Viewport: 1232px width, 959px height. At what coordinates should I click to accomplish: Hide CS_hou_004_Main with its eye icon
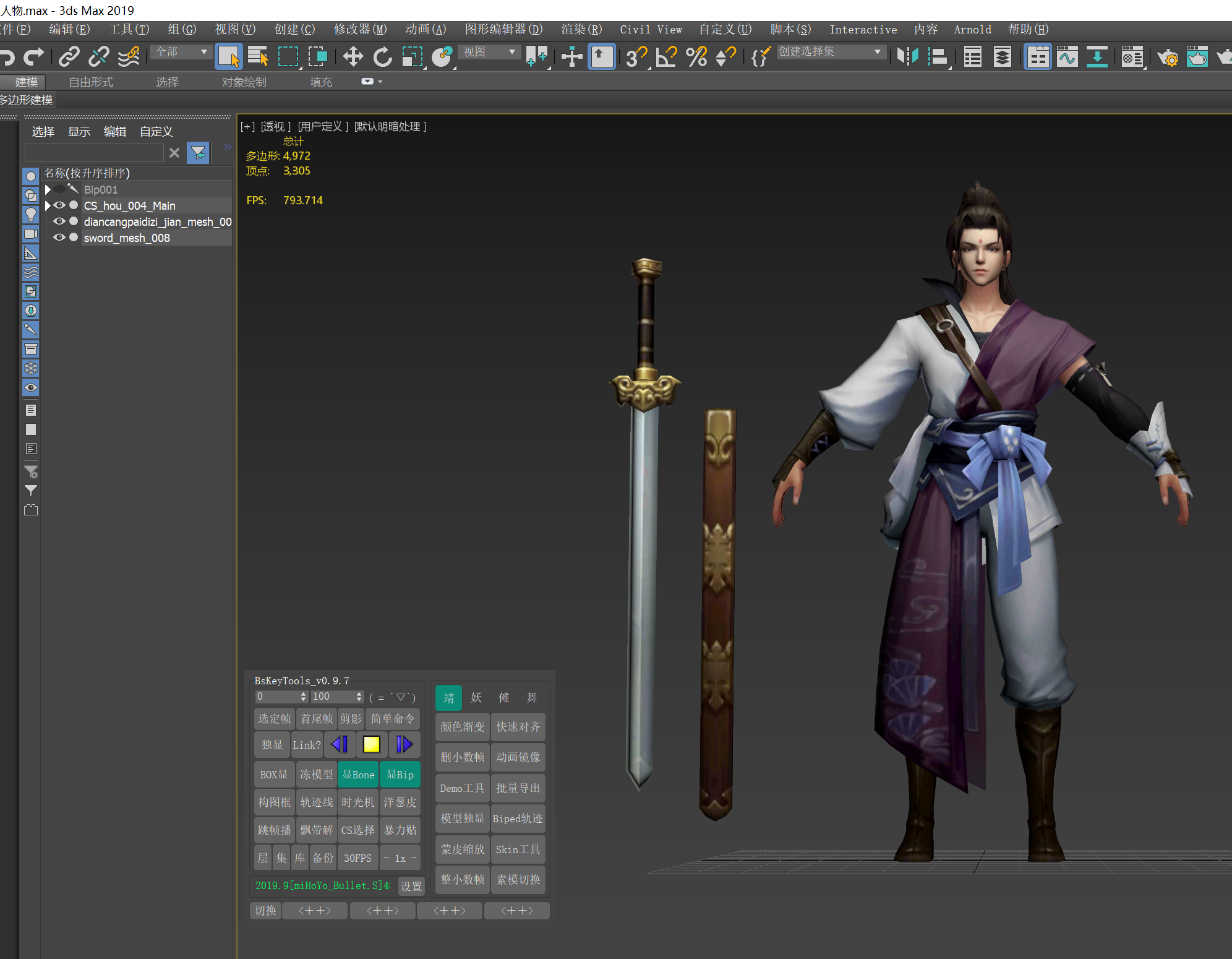tap(59, 205)
